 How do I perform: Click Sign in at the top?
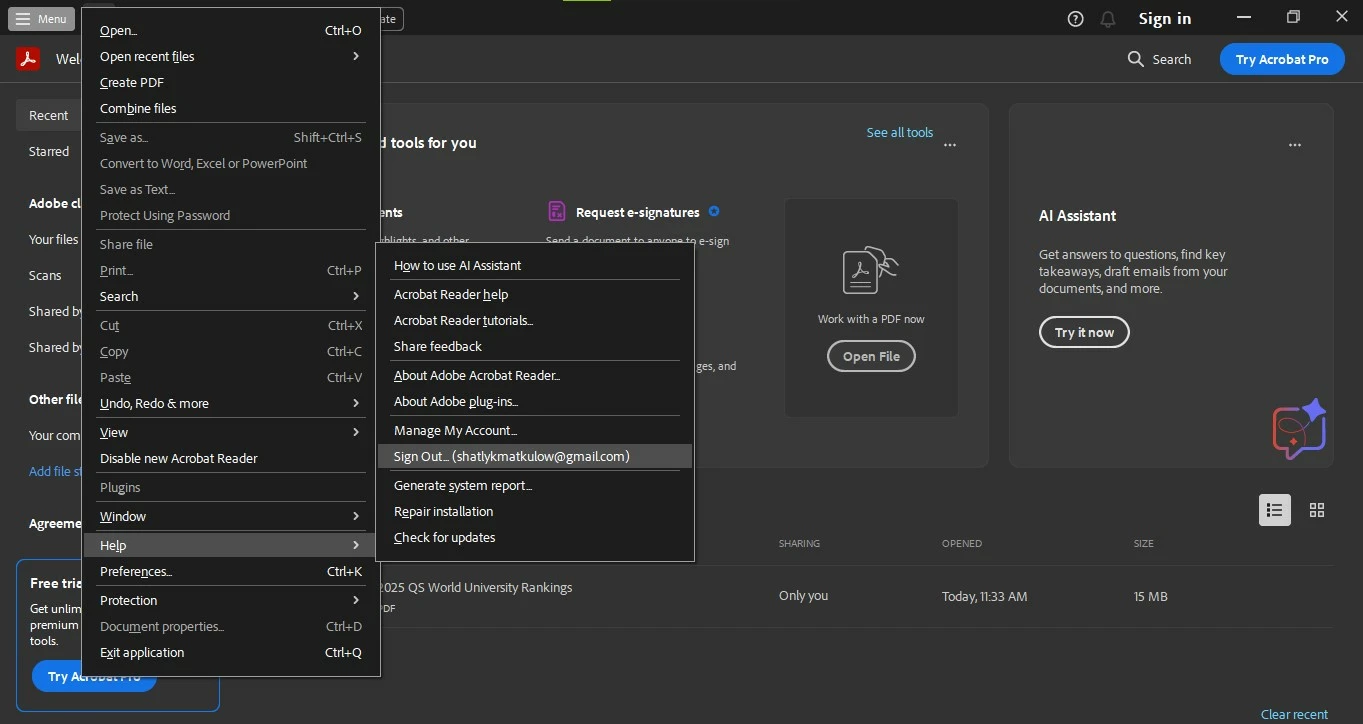(1165, 18)
